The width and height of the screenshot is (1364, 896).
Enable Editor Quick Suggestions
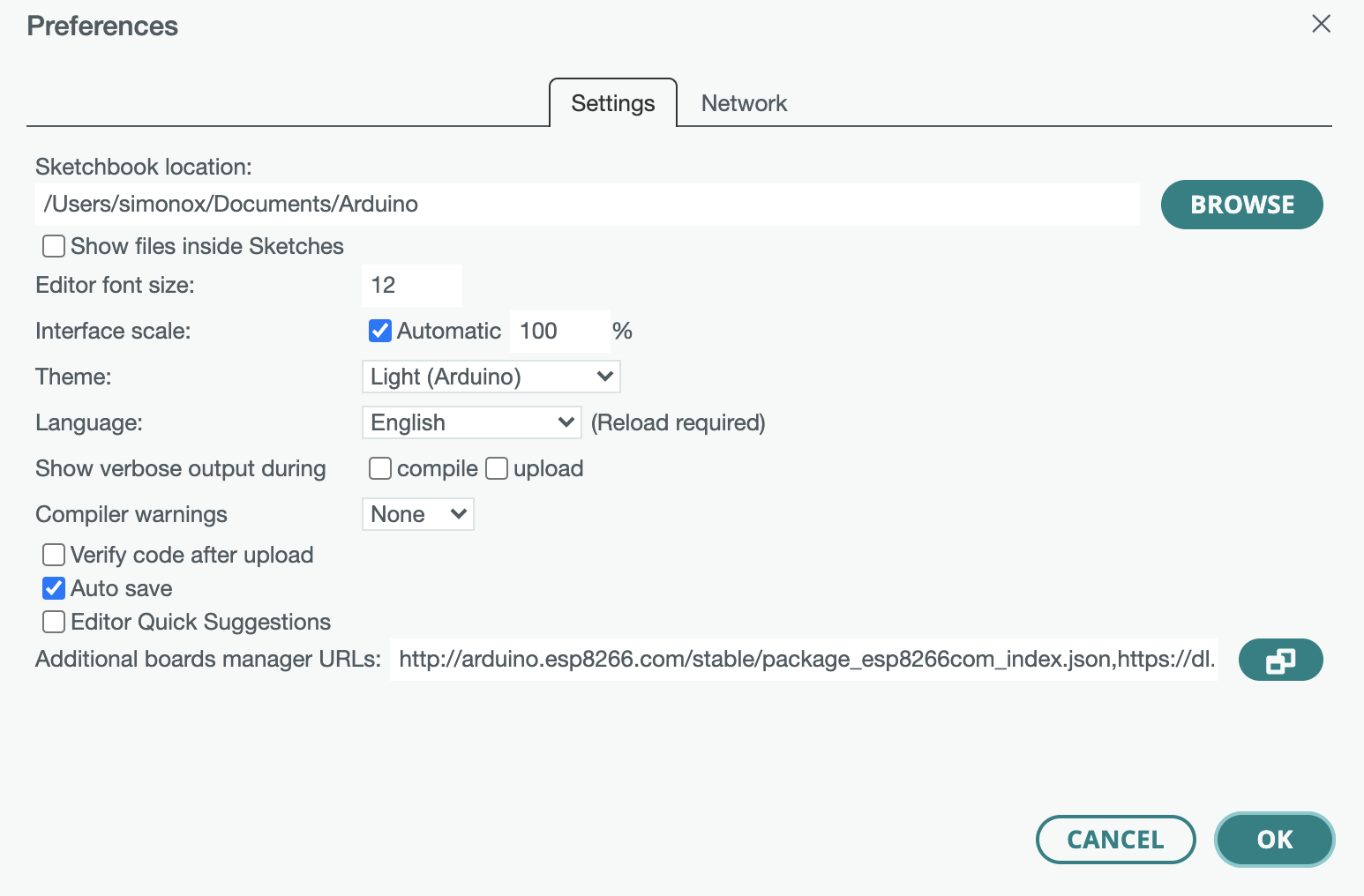54,622
